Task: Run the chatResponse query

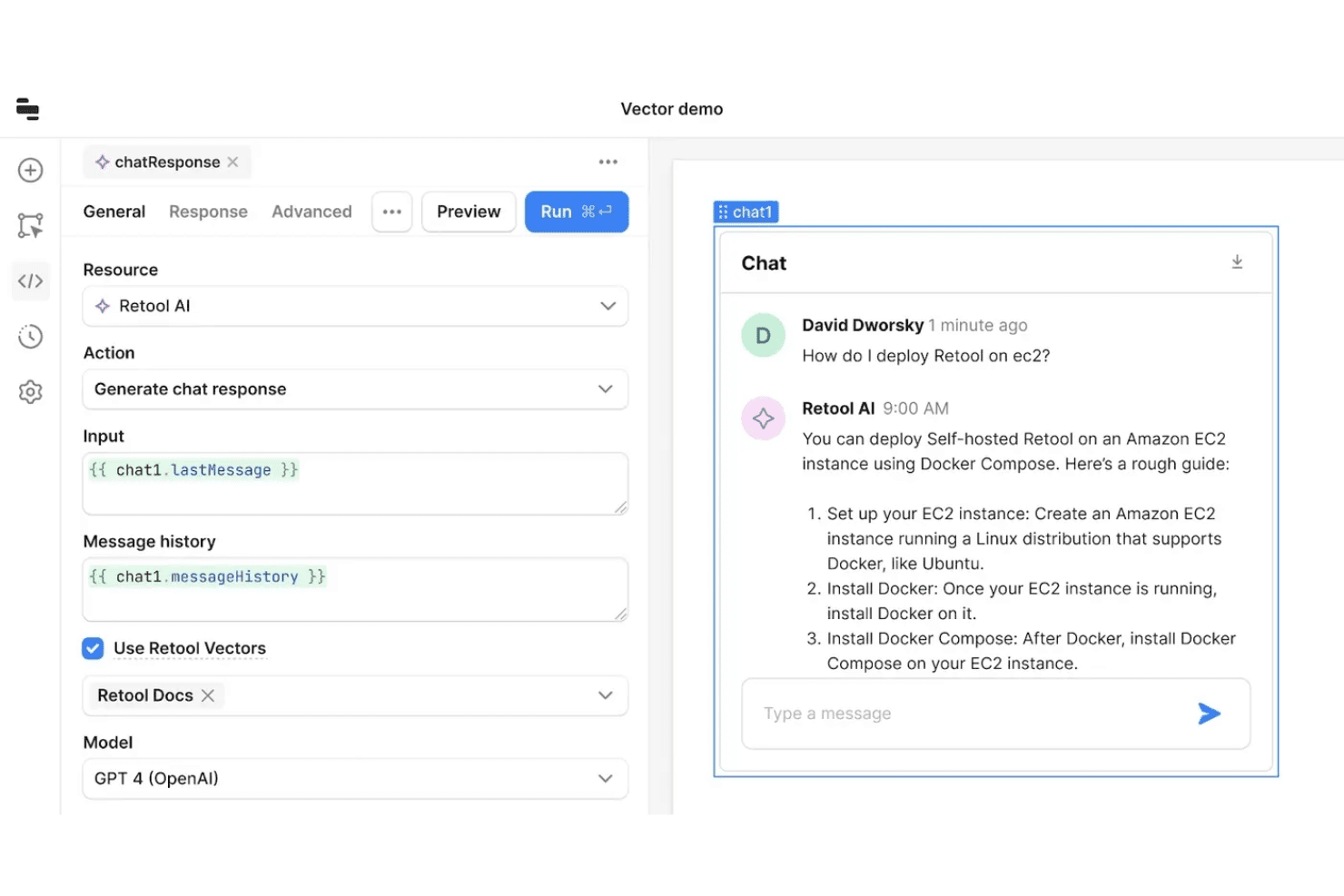Action: [x=577, y=212]
